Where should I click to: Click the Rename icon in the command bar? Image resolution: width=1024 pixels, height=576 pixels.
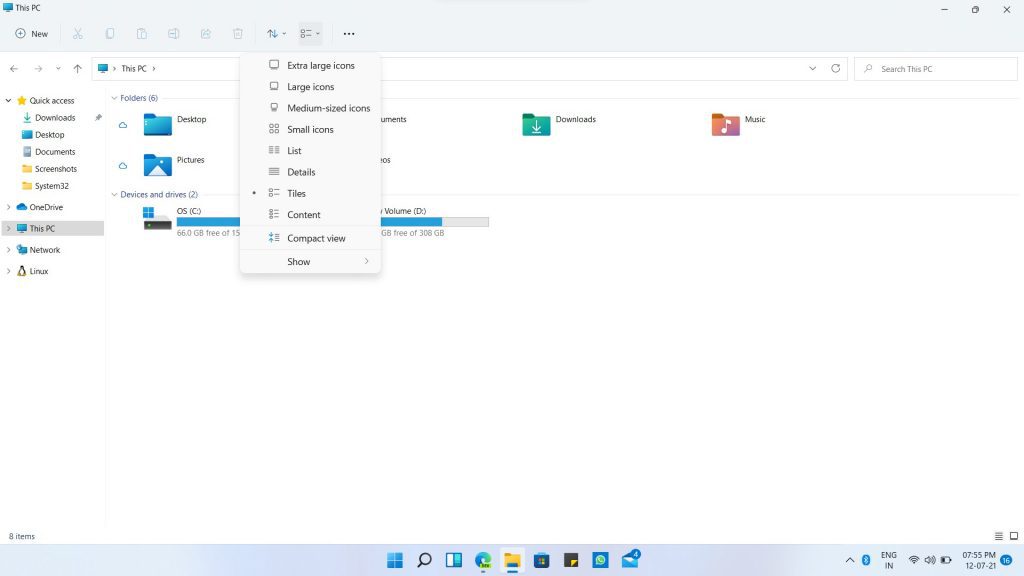point(174,33)
